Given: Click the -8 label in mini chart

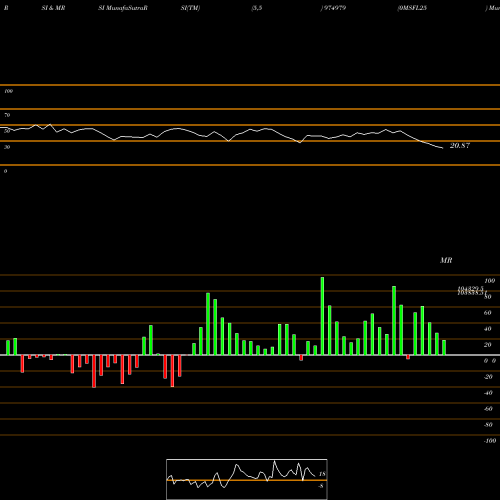Looking at the screenshot, I should point(321,486).
